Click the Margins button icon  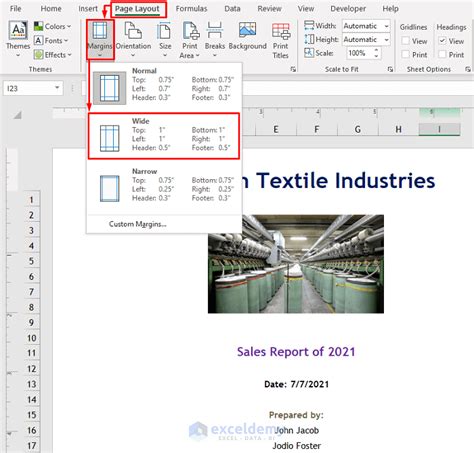[100, 31]
